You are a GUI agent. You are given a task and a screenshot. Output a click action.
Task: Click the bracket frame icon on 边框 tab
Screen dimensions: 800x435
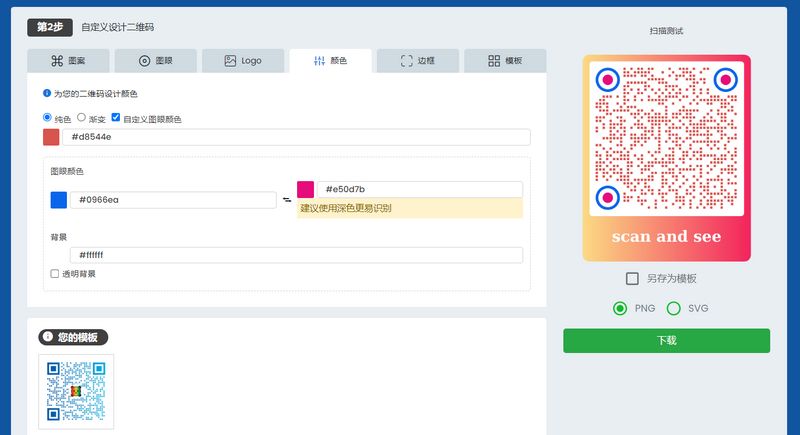[x=407, y=61]
